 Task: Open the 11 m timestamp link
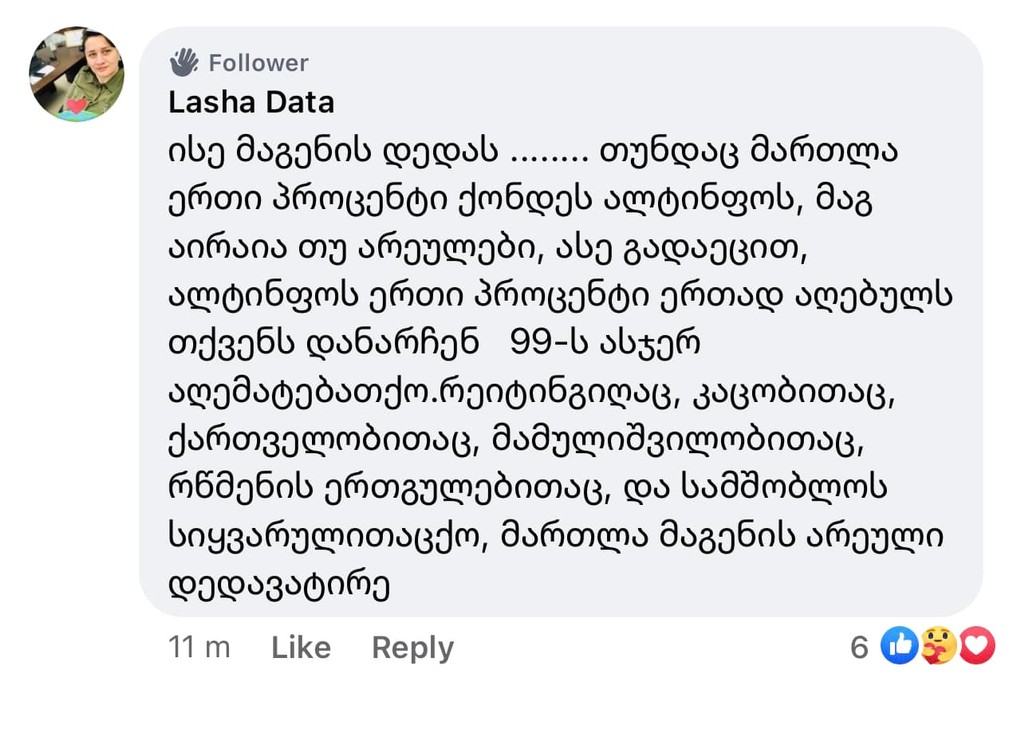pyautogui.click(x=199, y=648)
